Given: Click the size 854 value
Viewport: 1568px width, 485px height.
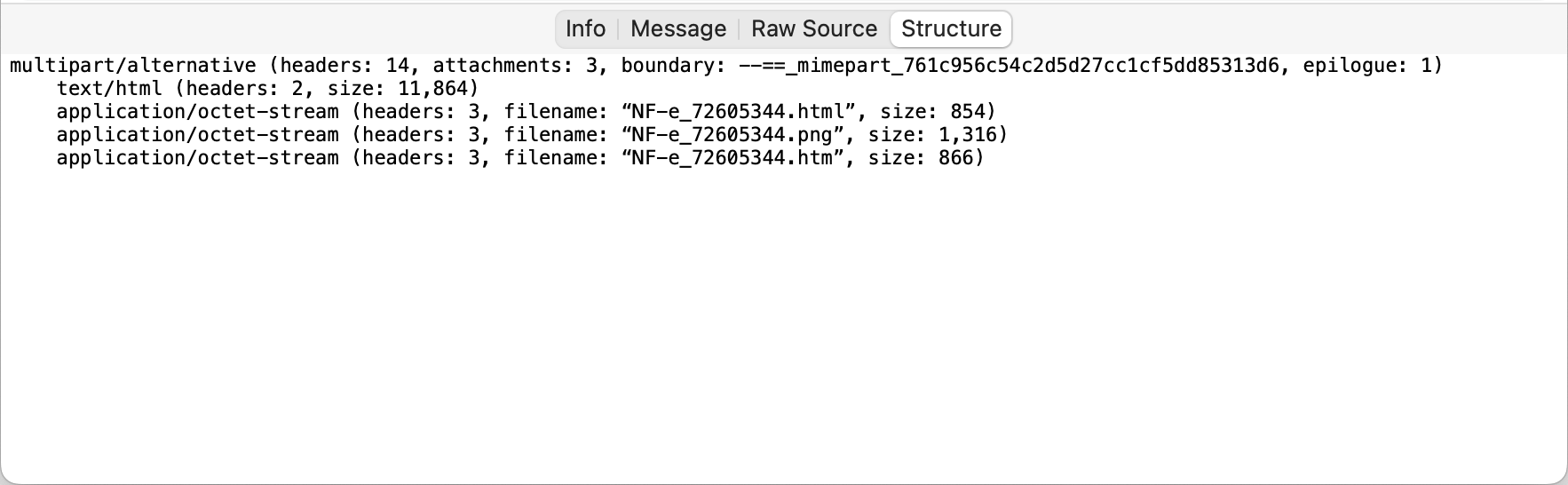Looking at the screenshot, I should [967, 112].
